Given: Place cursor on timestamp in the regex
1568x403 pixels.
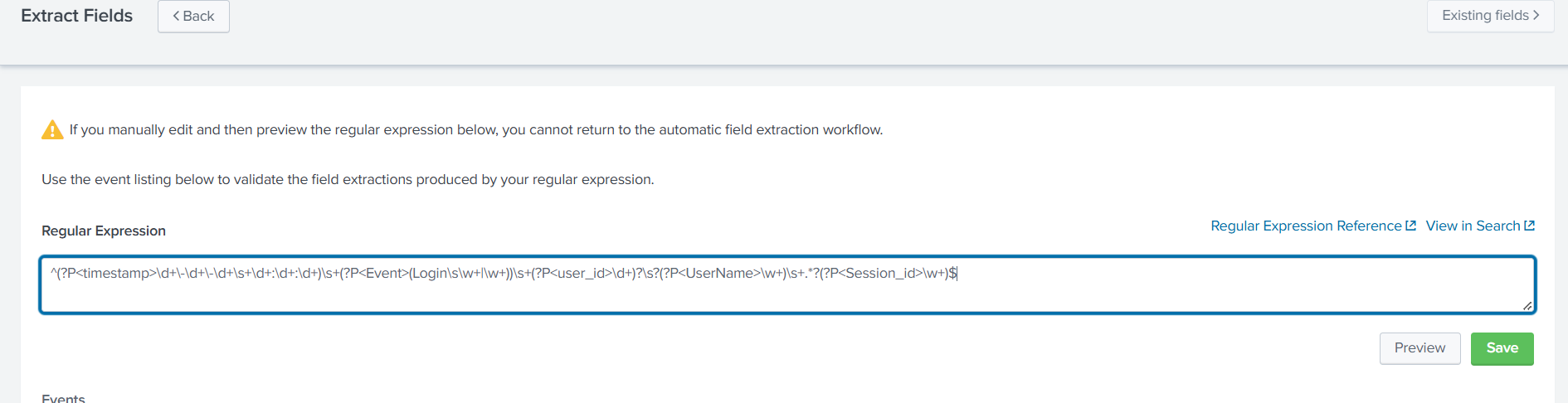Looking at the screenshot, I should [116, 274].
